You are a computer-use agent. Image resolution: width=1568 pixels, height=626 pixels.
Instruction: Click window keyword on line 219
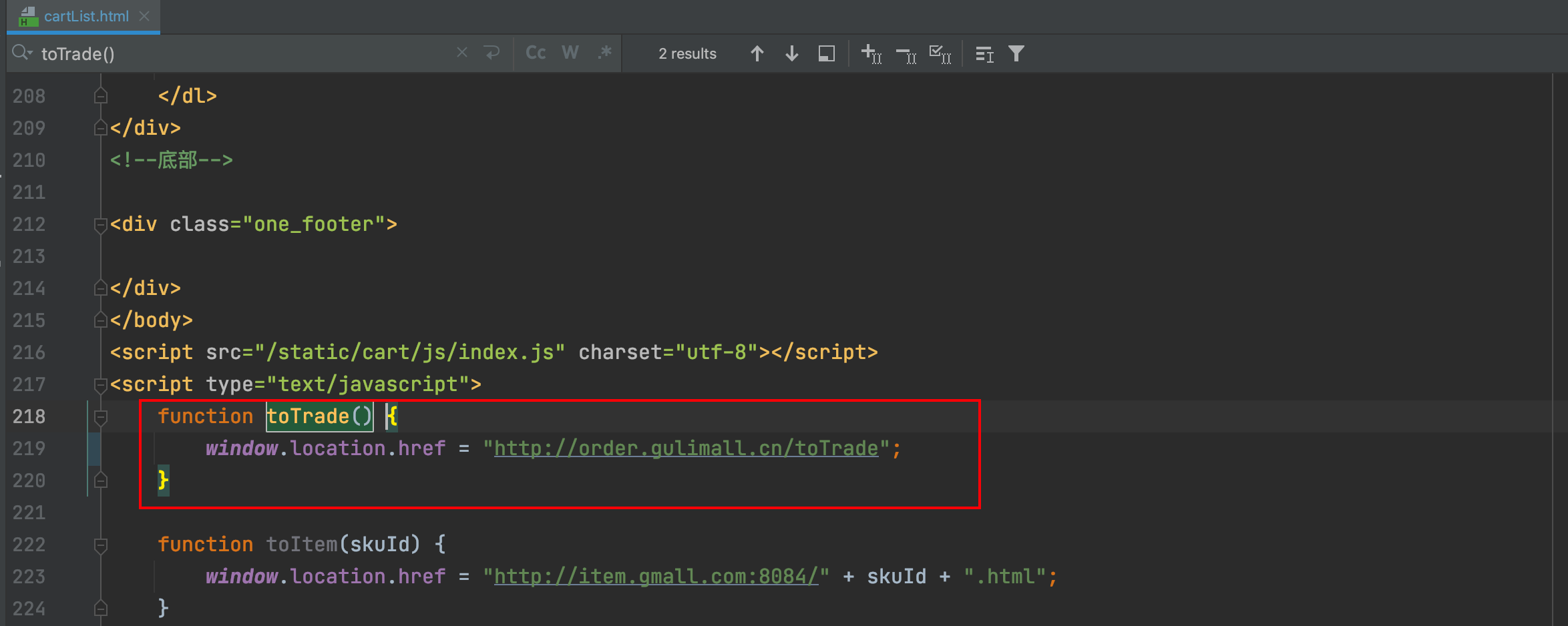tap(241, 448)
